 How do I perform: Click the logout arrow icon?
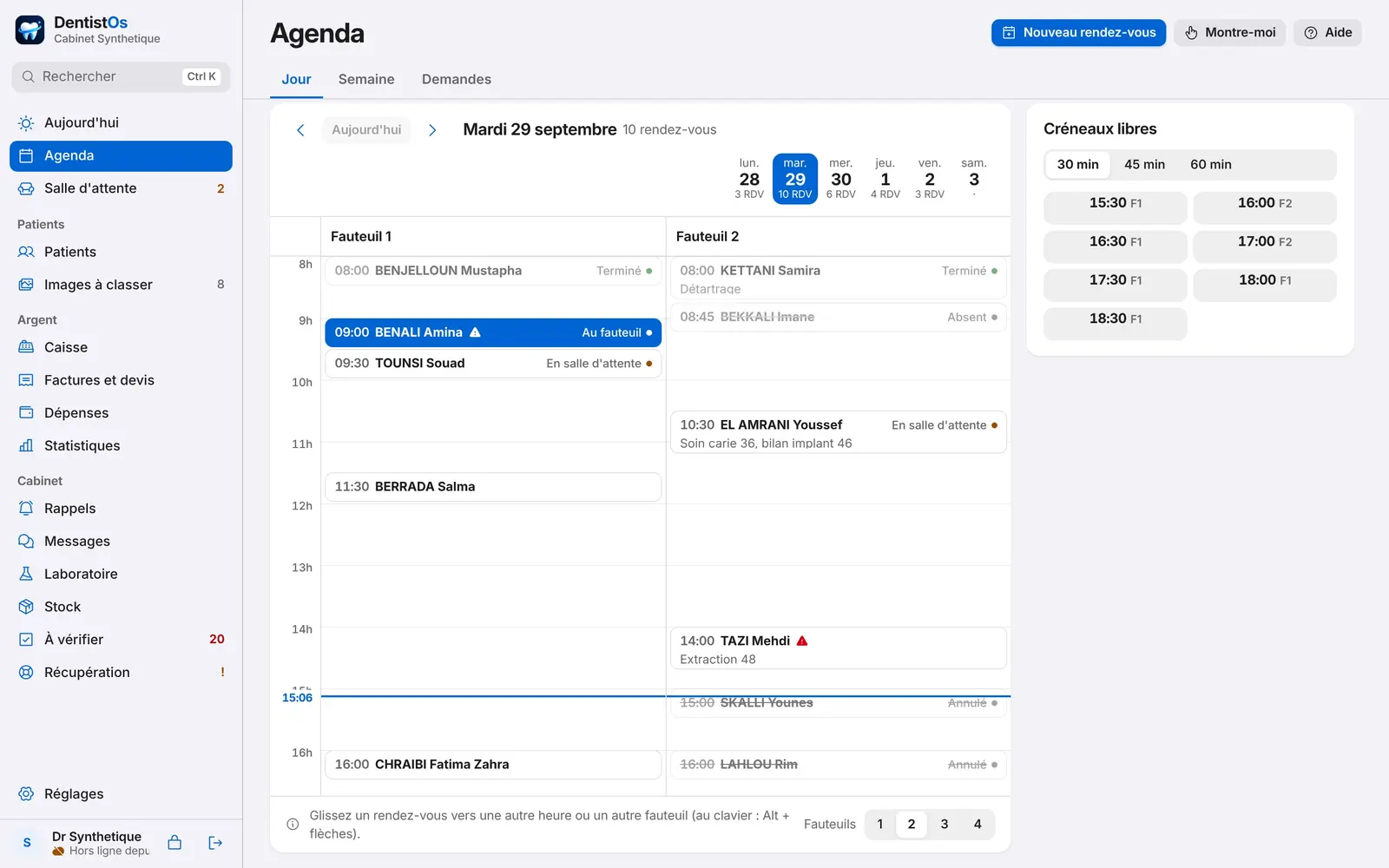(x=215, y=843)
